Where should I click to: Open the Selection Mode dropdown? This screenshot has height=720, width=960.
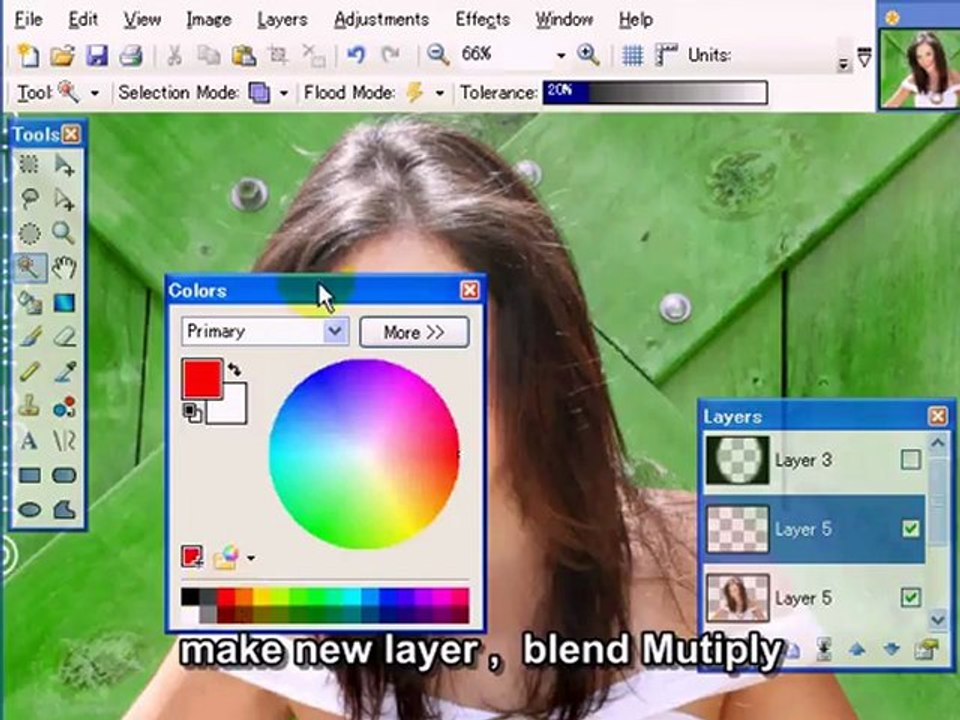[283, 94]
